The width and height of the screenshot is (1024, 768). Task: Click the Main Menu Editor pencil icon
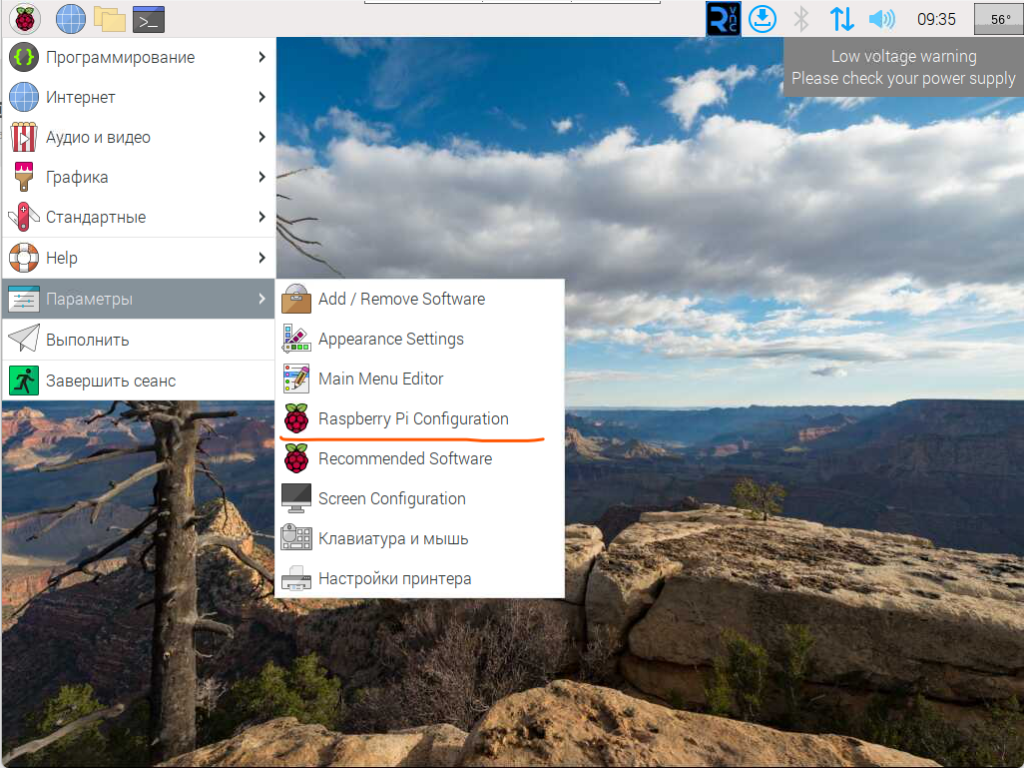pyautogui.click(x=296, y=378)
